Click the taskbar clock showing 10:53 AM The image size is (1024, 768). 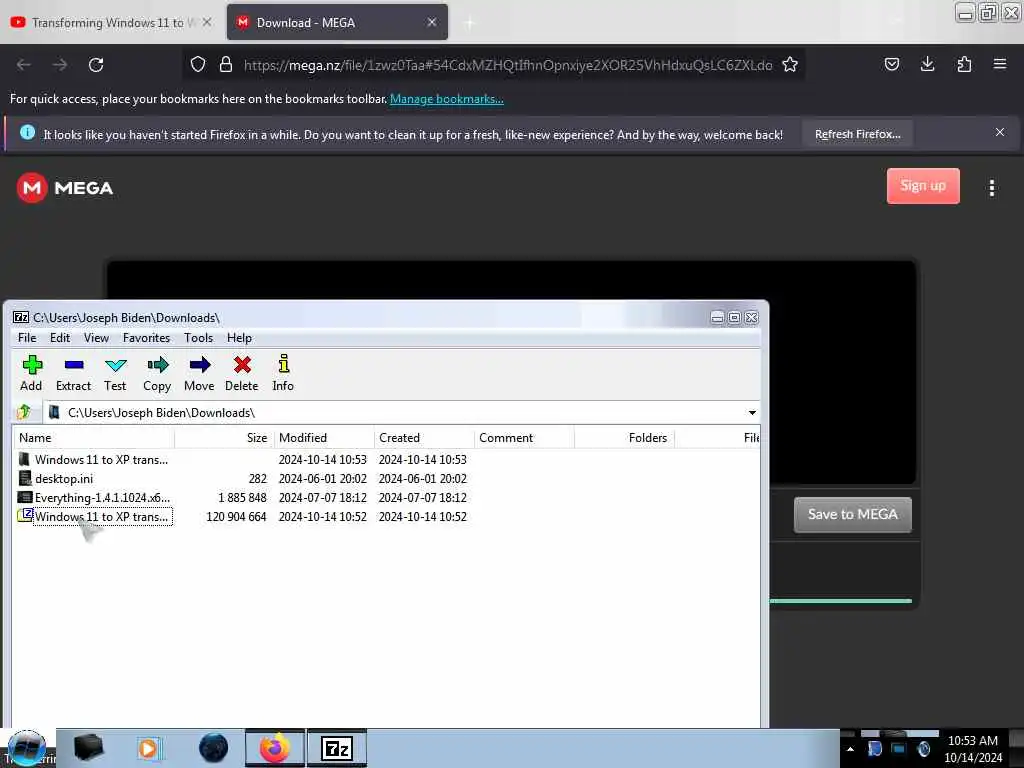[x=972, y=748]
